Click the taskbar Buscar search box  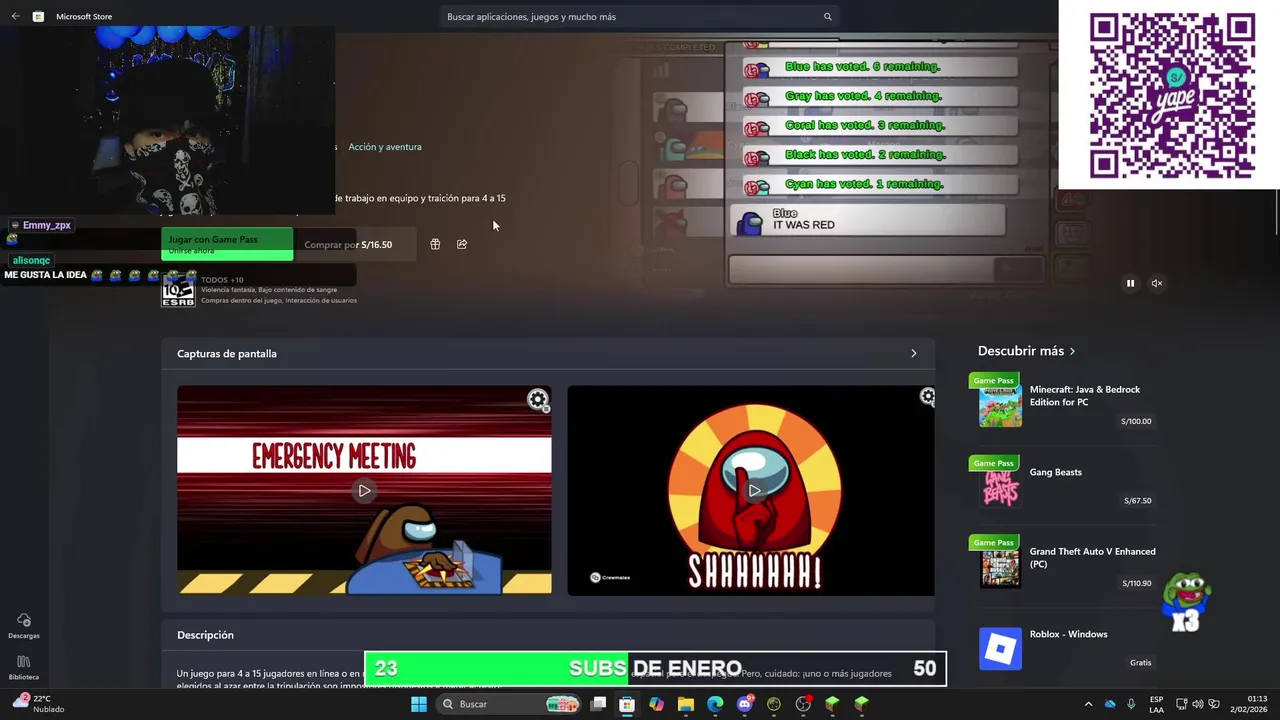[x=510, y=704]
